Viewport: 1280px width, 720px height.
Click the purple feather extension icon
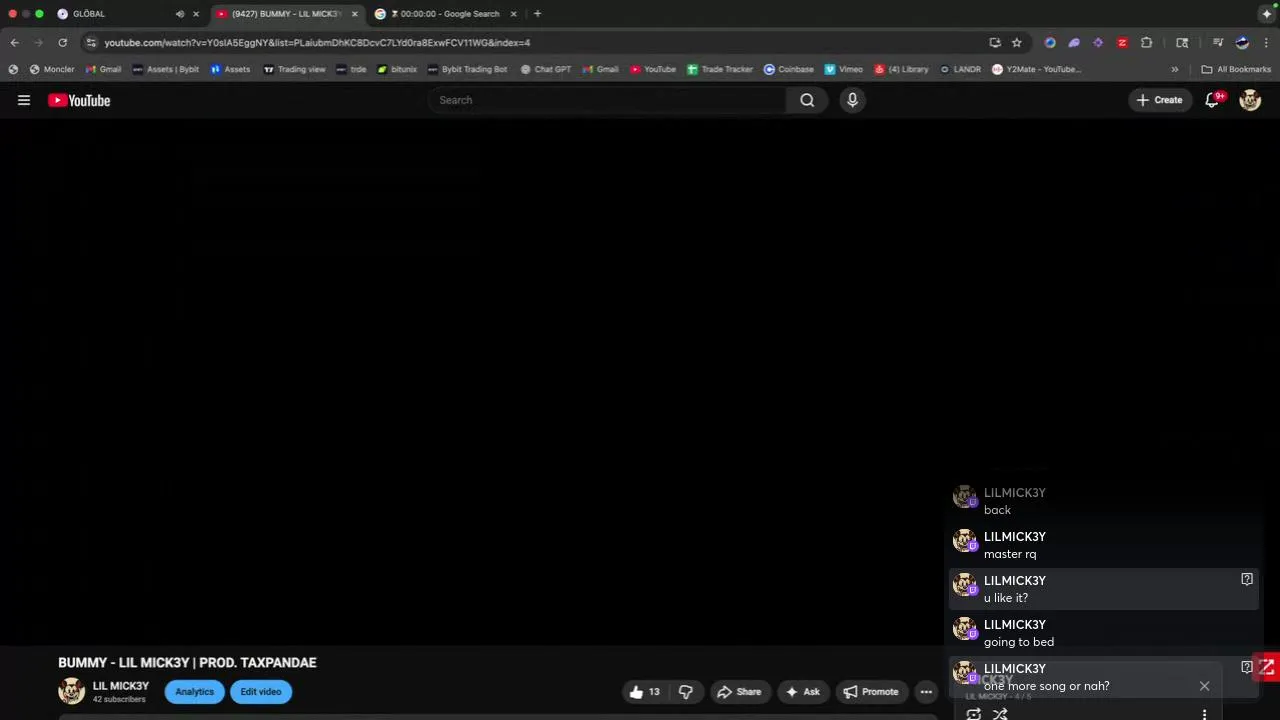[x=1074, y=43]
